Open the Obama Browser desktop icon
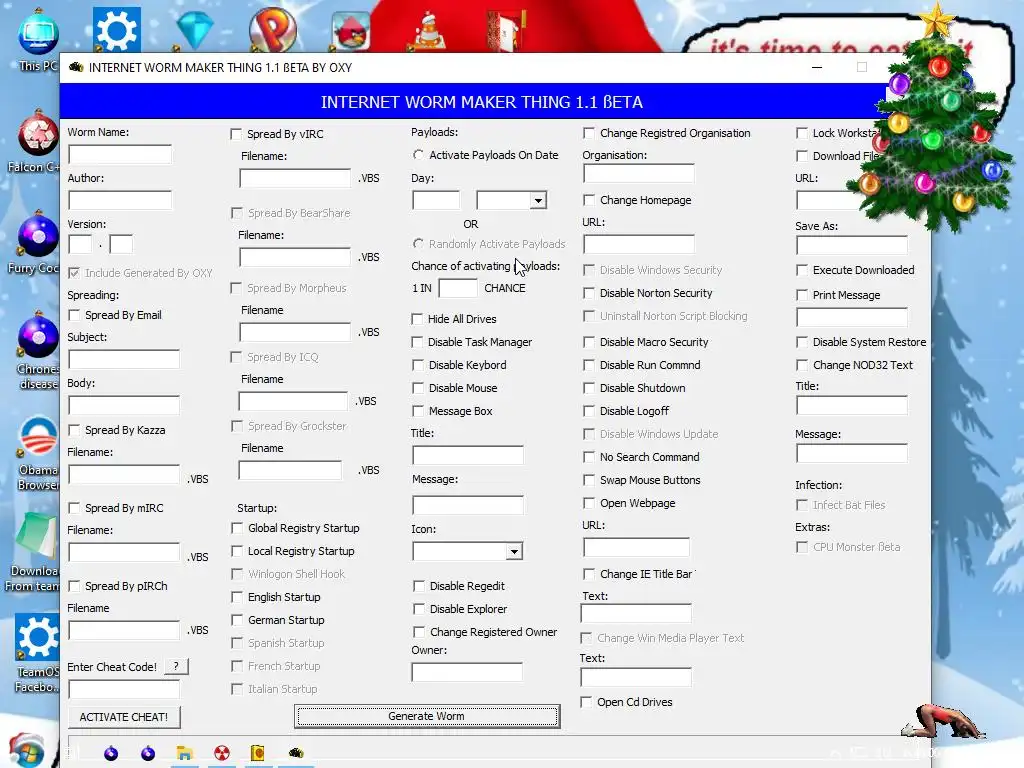1024x768 pixels. 37,453
